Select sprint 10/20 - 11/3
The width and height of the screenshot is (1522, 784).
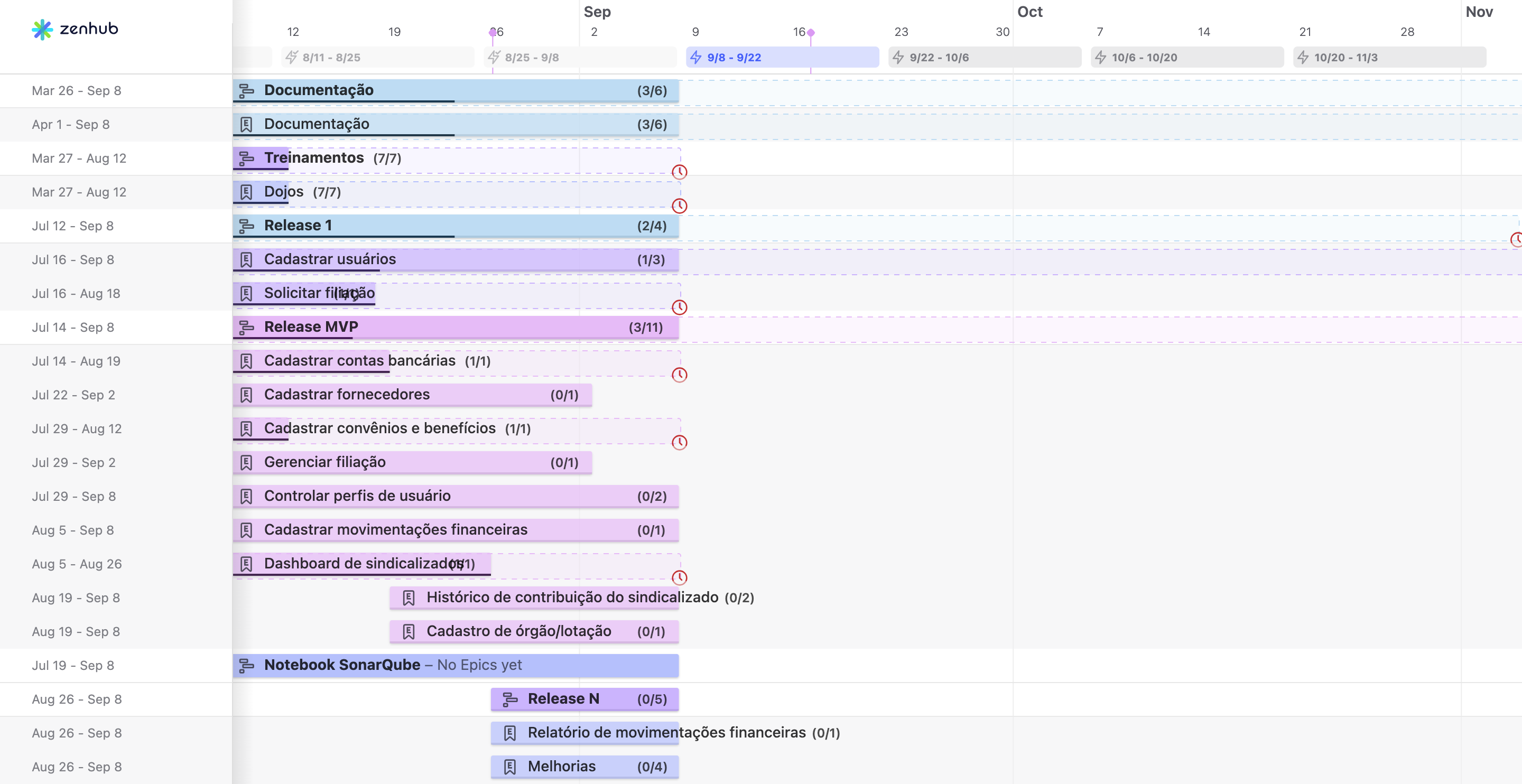tap(1390, 57)
